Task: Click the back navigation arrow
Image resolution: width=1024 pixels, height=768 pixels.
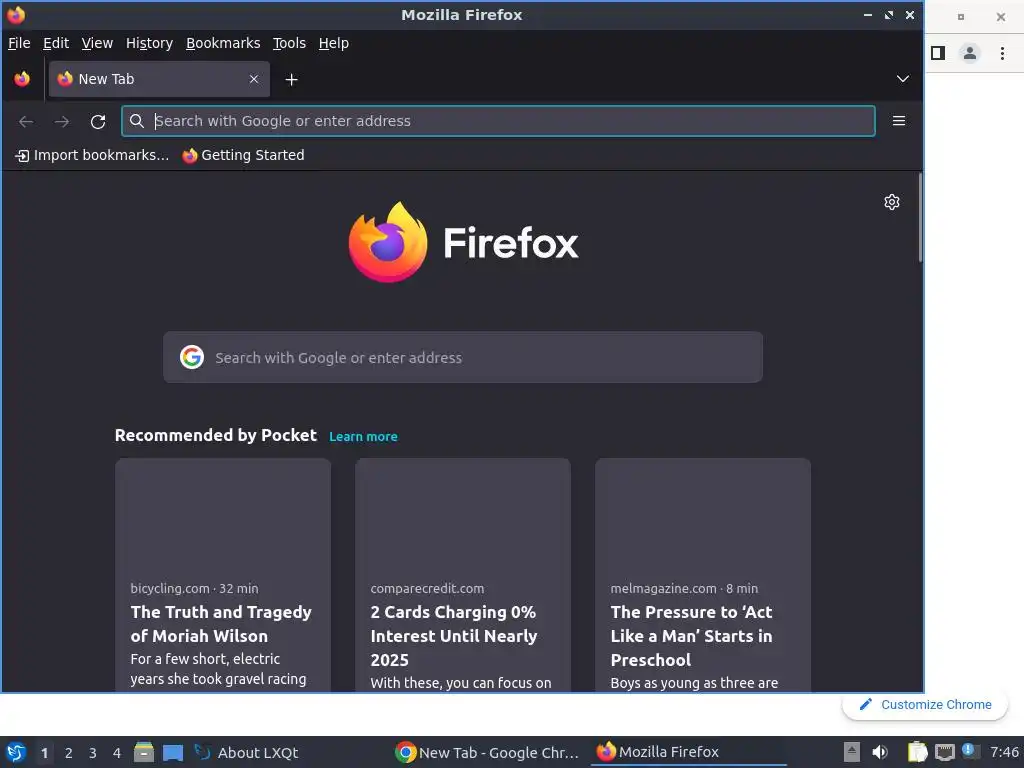Action: (x=26, y=121)
